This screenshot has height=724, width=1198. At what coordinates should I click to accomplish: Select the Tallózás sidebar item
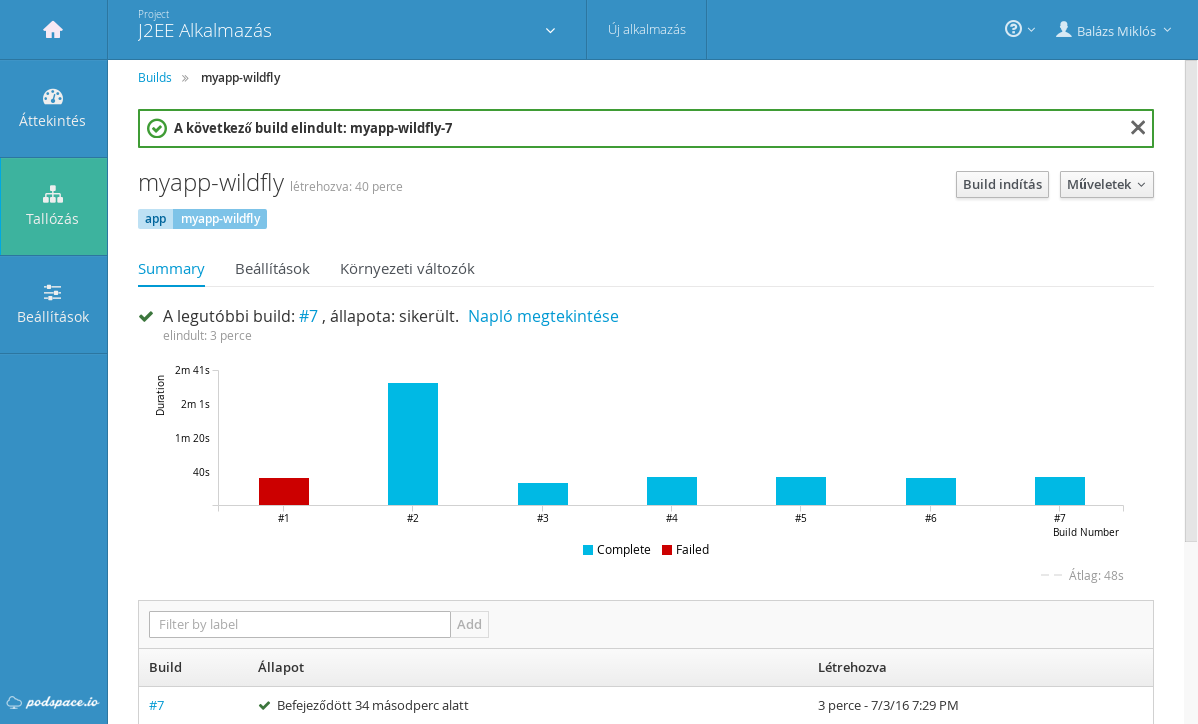click(53, 206)
